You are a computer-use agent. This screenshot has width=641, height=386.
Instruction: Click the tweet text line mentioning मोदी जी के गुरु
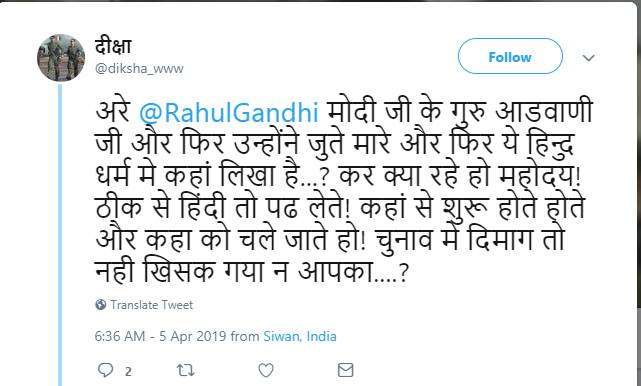[x=344, y=112]
